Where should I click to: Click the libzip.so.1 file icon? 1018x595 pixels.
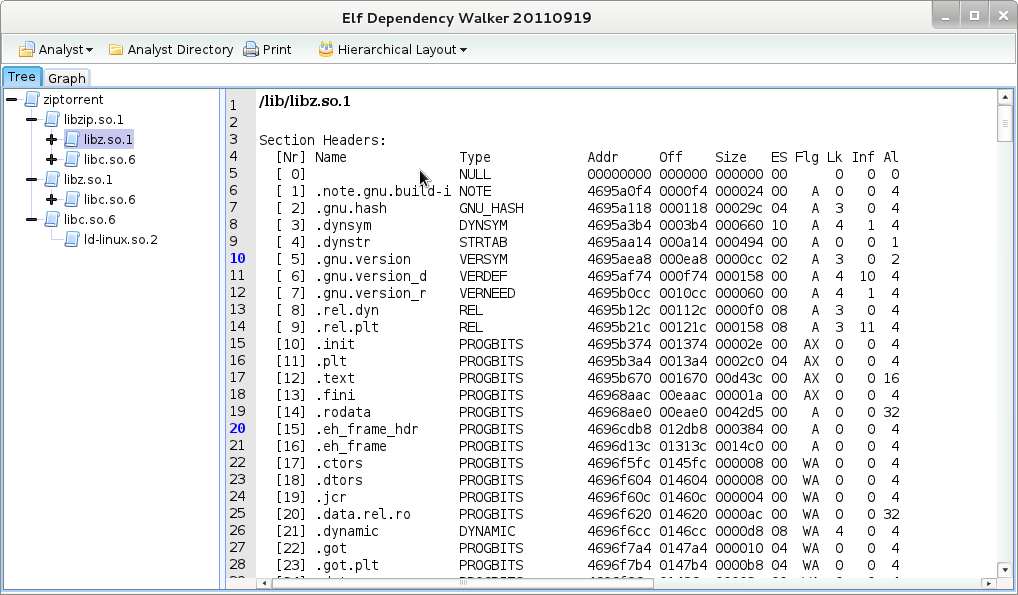pyautogui.click(x=53, y=120)
